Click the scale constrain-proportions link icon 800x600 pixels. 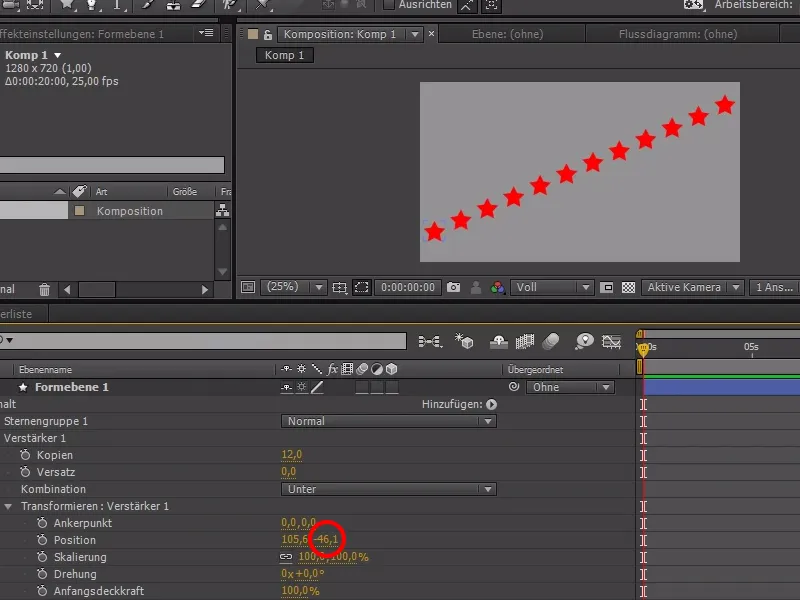click(286, 557)
